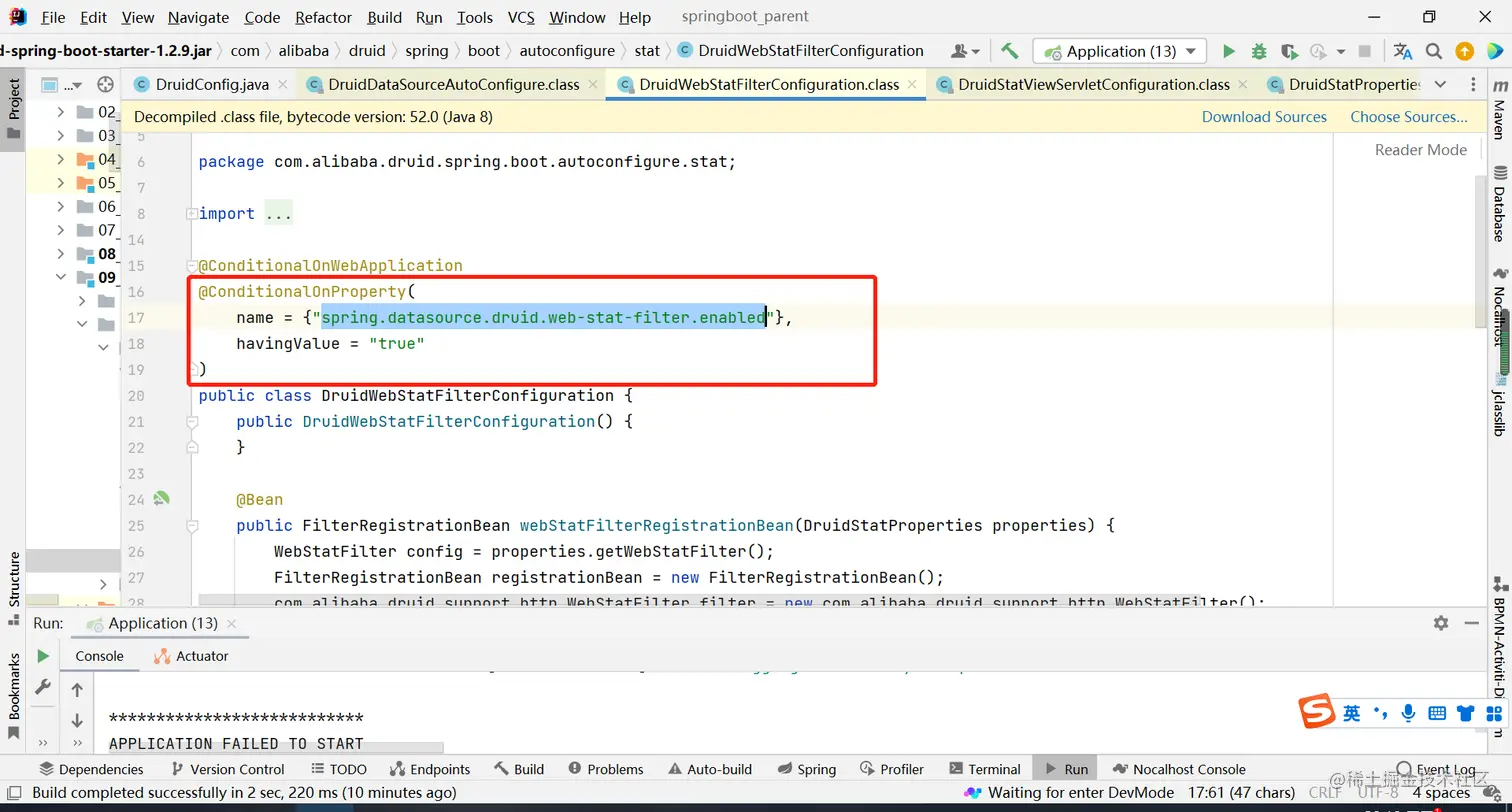Toggle the Bookmarks tool window
The image size is (1512, 812).
coord(14,697)
